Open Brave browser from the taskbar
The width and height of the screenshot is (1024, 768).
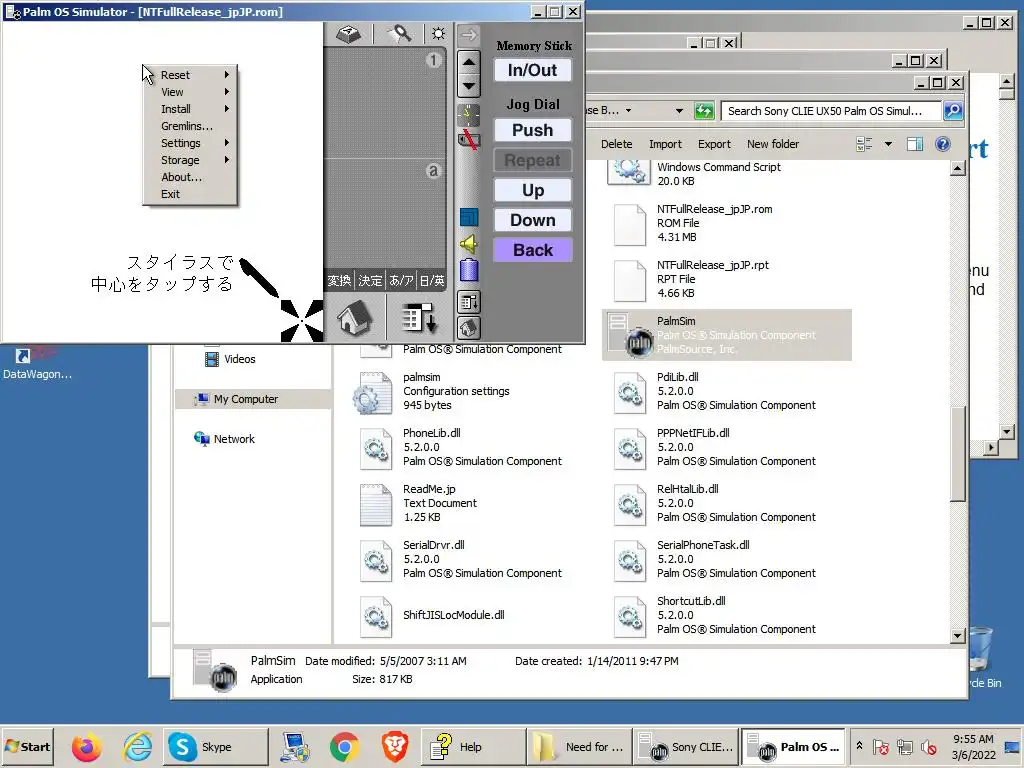click(395, 746)
